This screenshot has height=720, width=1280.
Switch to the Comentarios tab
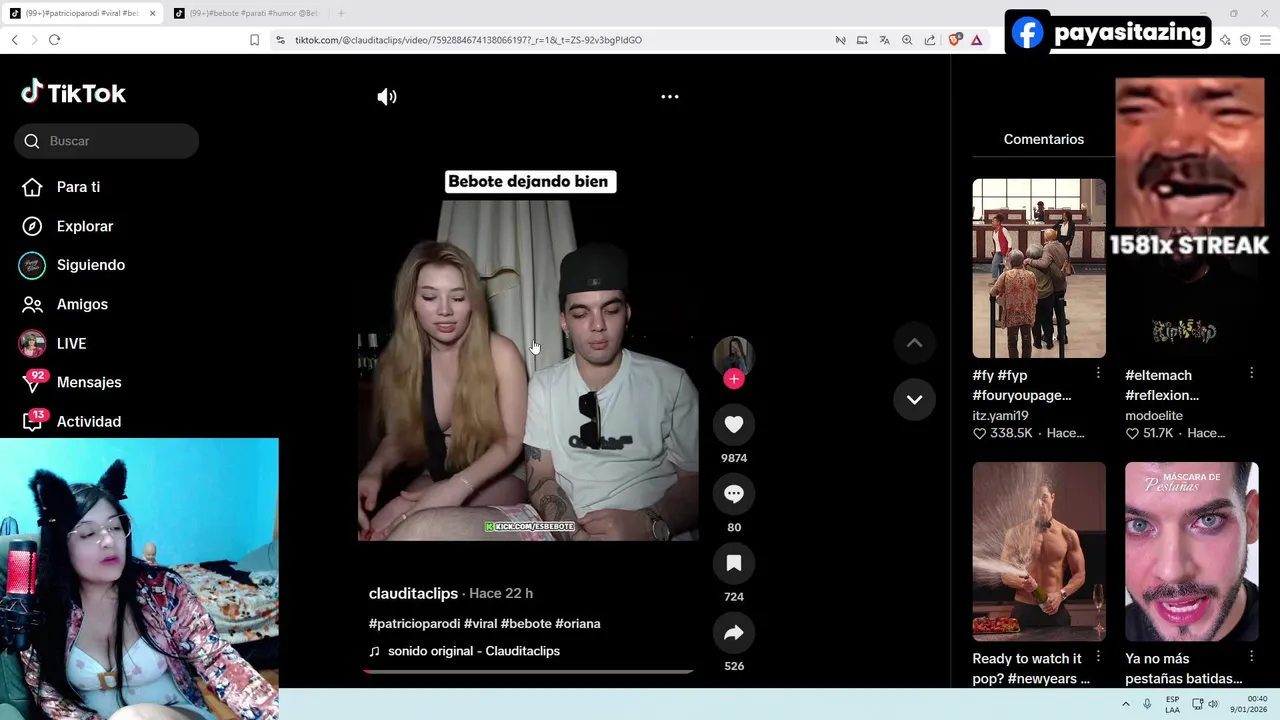tap(1043, 139)
